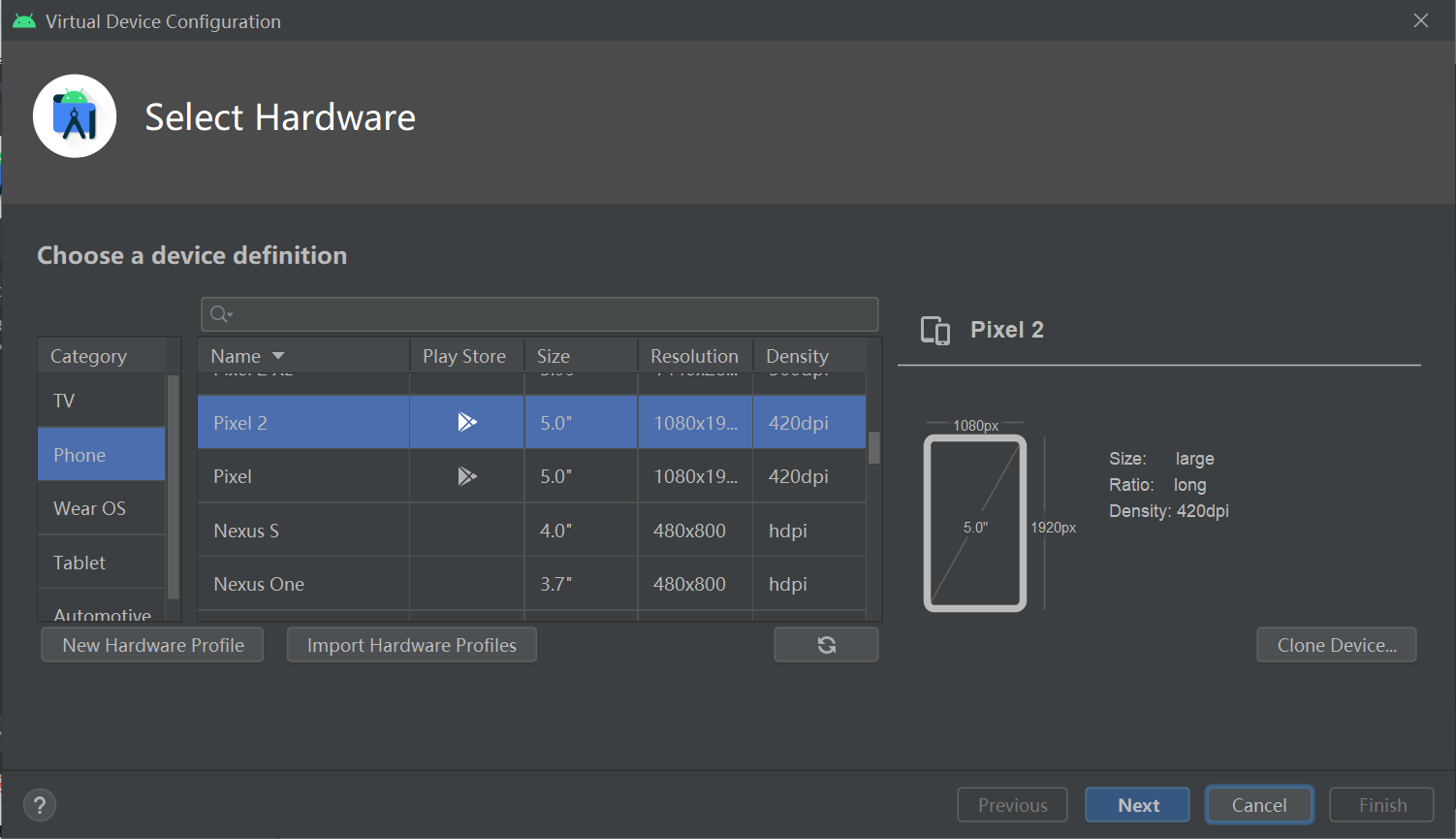This screenshot has width=1456, height=839.
Task: Click 5.0" size cell in Pixel 2 row
Action: coord(581,423)
